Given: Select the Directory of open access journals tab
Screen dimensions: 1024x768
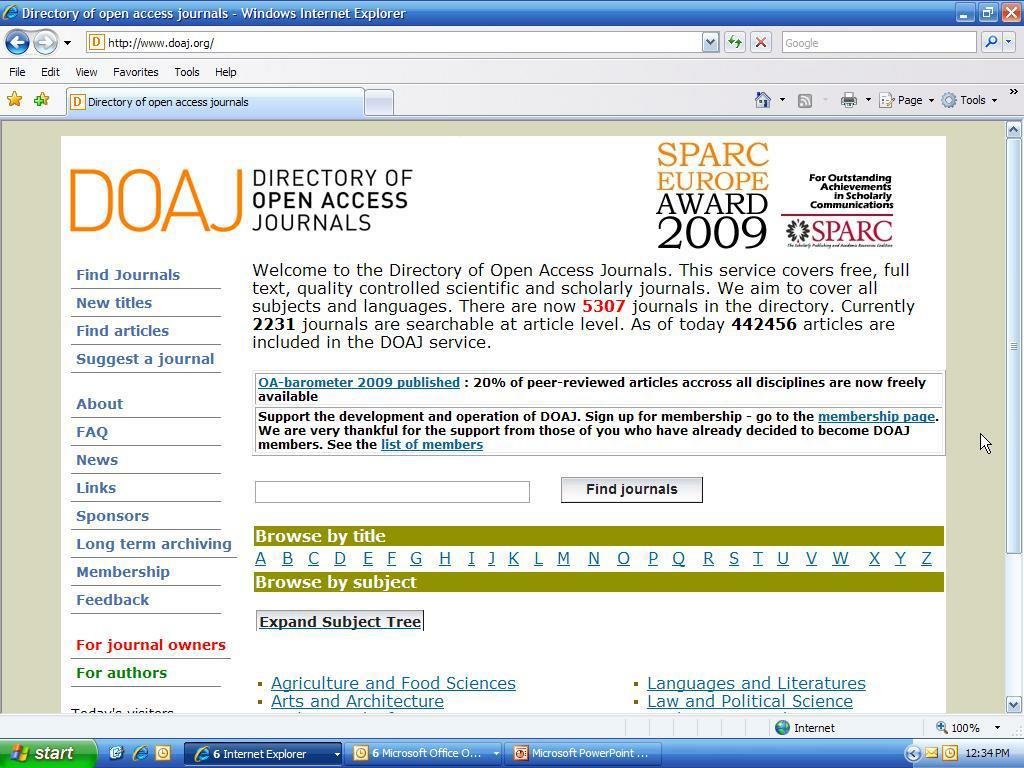Looking at the screenshot, I should coord(216,102).
